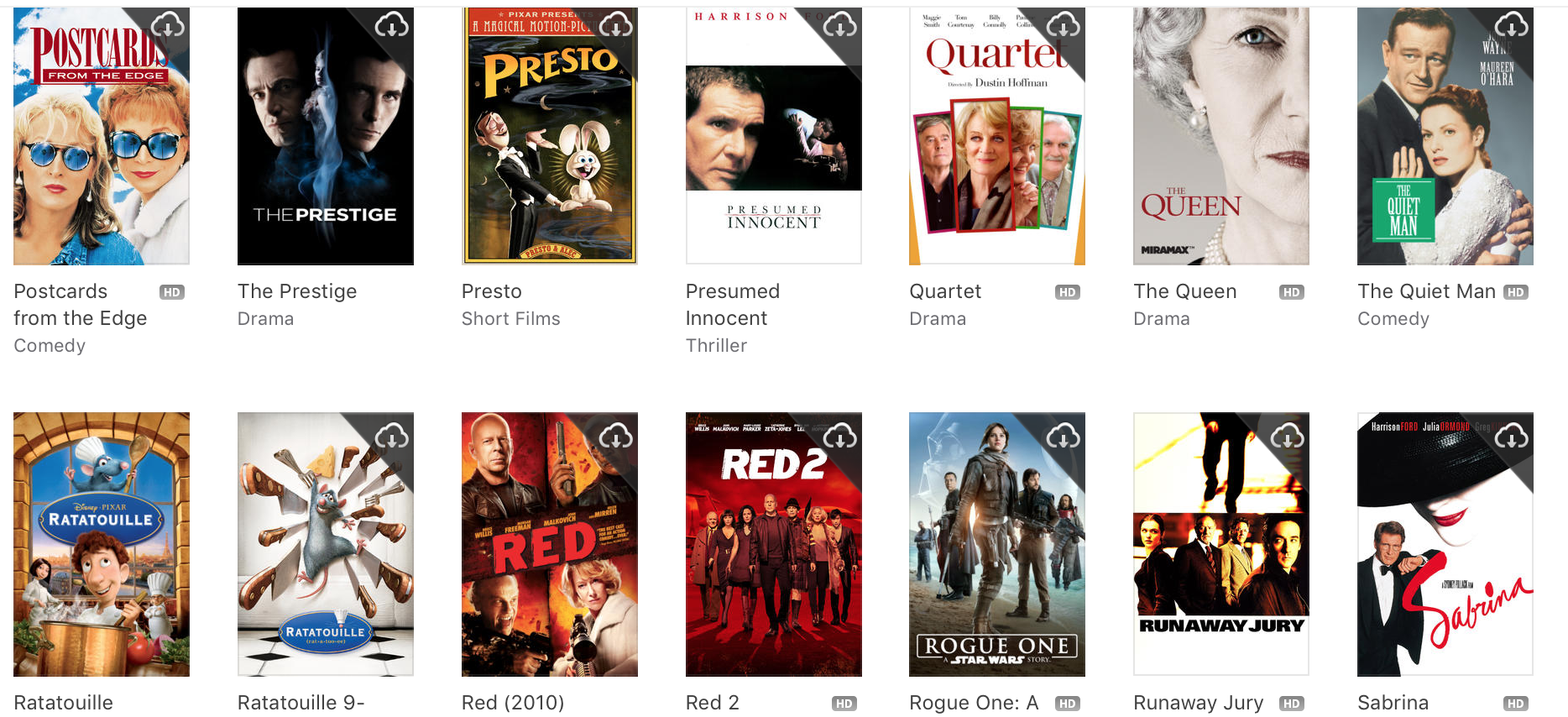Click the Runaway Jury title text
Image resolution: width=1568 pixels, height=717 pixels.
coord(1198,703)
